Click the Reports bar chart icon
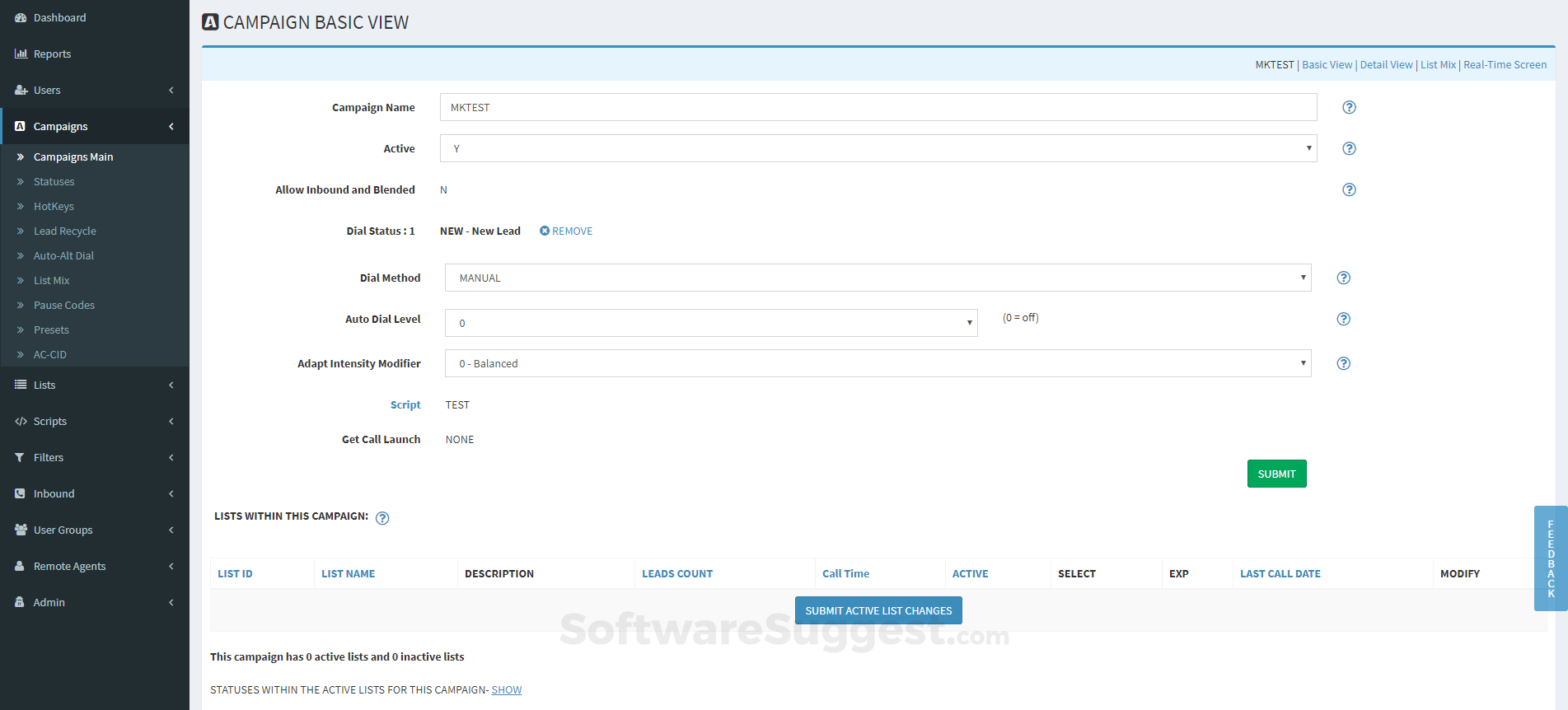Viewport: 1568px width, 710px height. [21, 54]
